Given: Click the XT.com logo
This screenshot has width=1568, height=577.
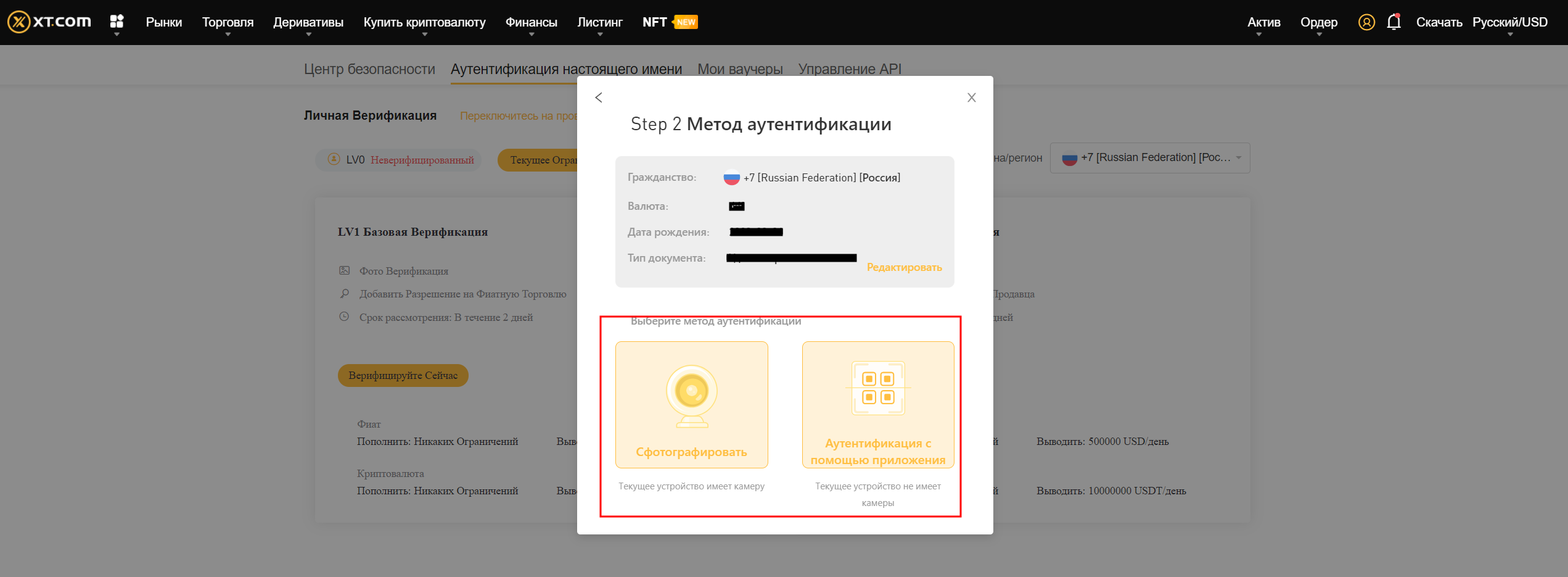Looking at the screenshot, I should 49,22.
